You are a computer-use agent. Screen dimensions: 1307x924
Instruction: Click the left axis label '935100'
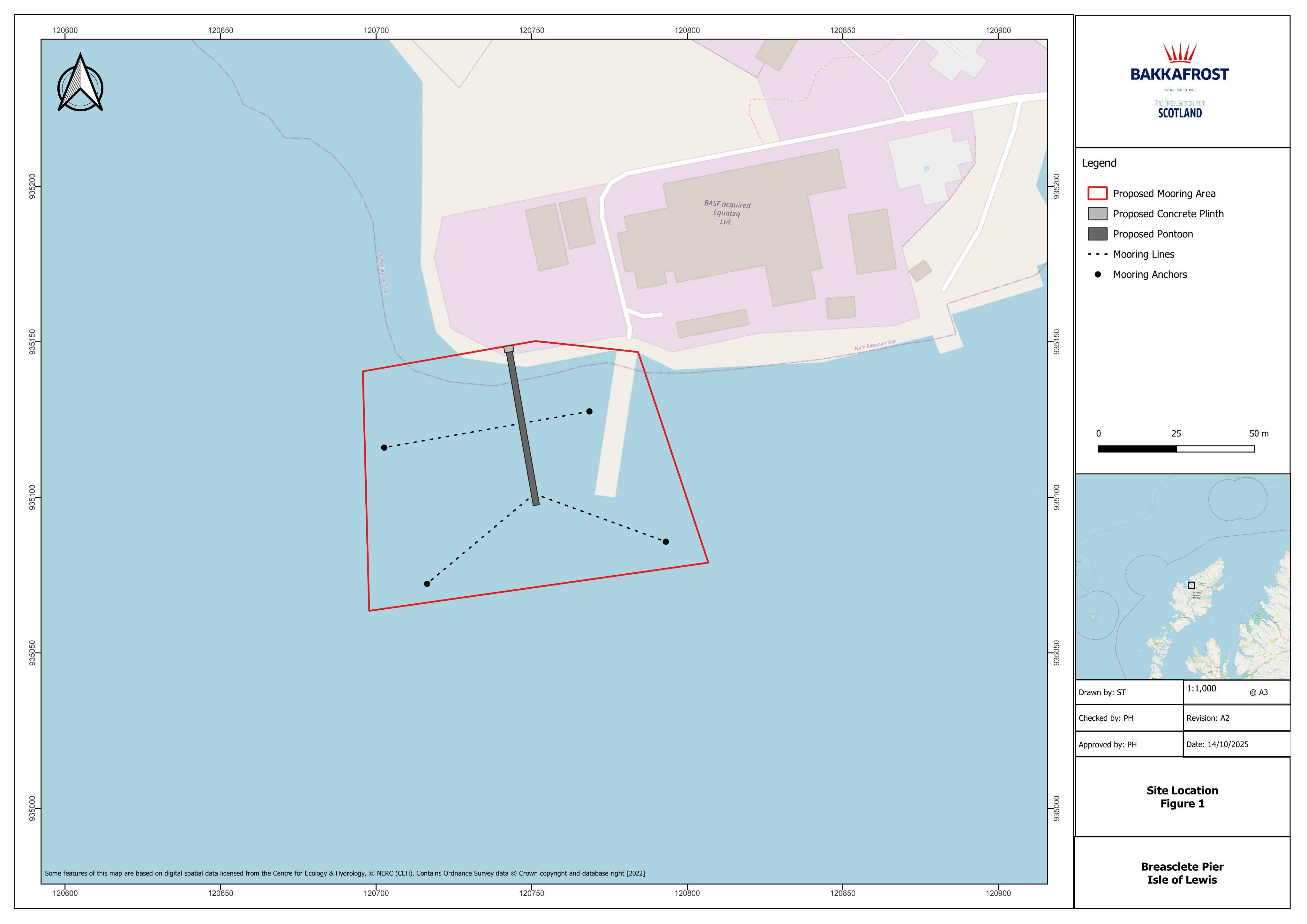click(32, 498)
